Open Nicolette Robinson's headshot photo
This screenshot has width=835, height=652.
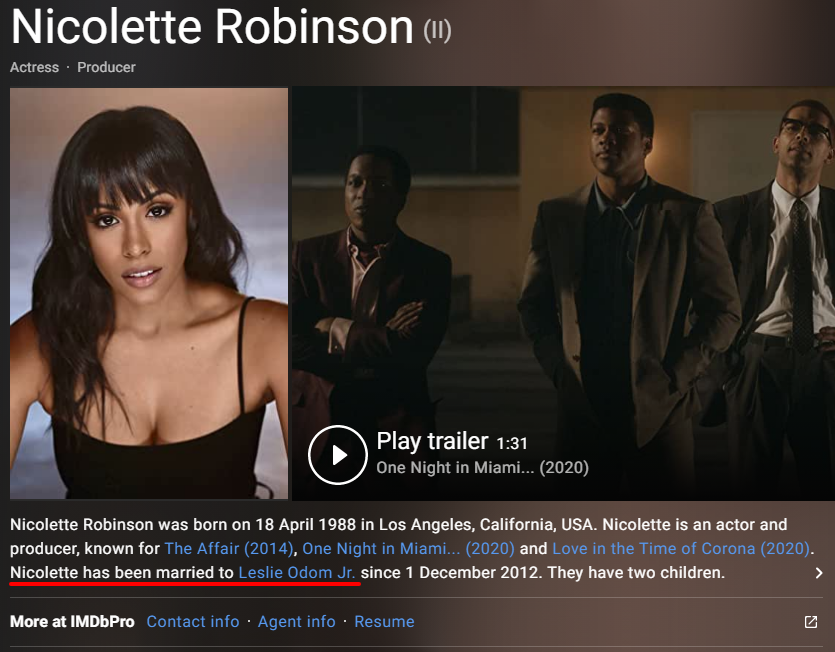pyautogui.click(x=149, y=294)
